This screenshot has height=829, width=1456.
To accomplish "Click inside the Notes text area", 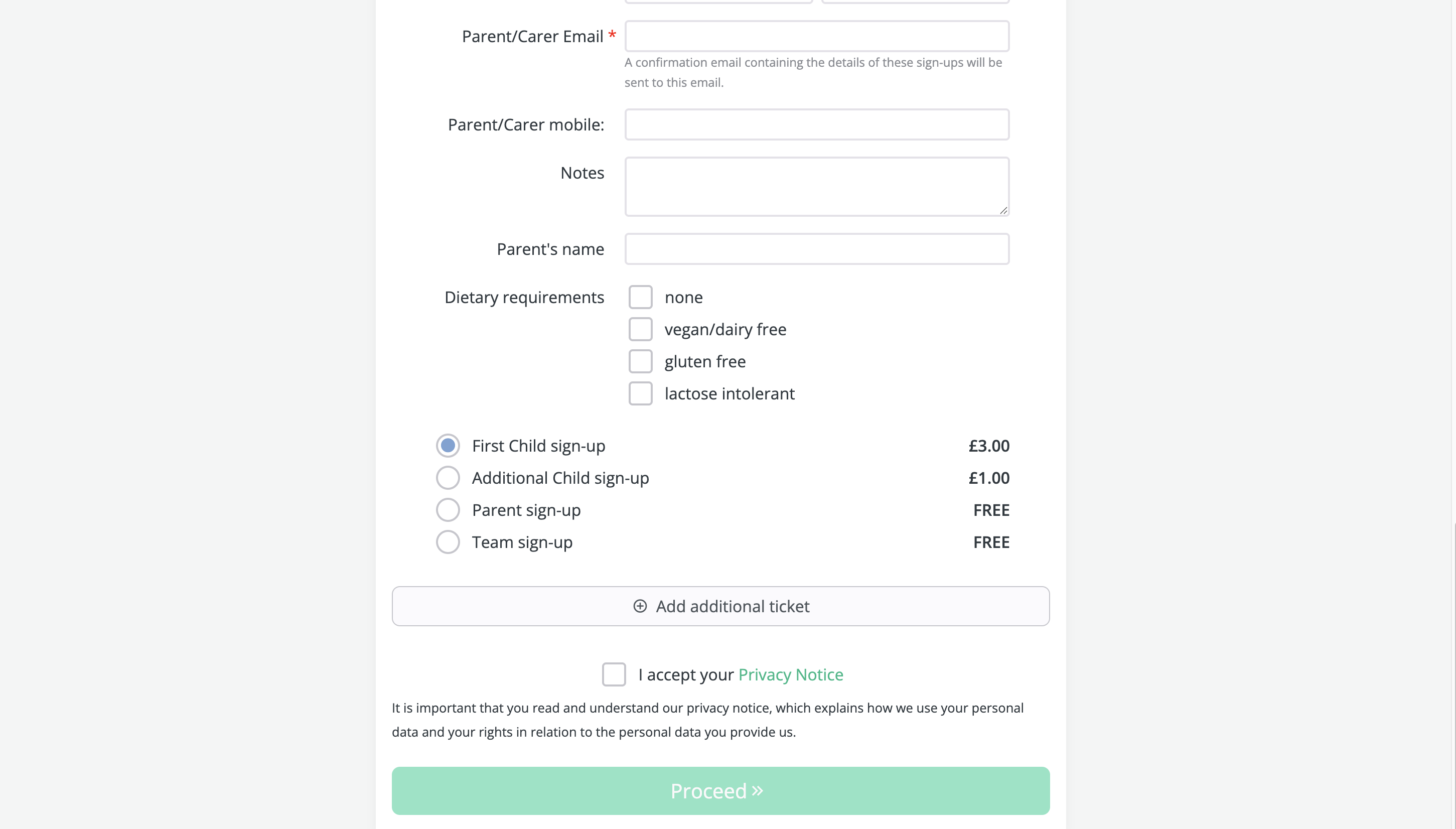I will coord(817,186).
